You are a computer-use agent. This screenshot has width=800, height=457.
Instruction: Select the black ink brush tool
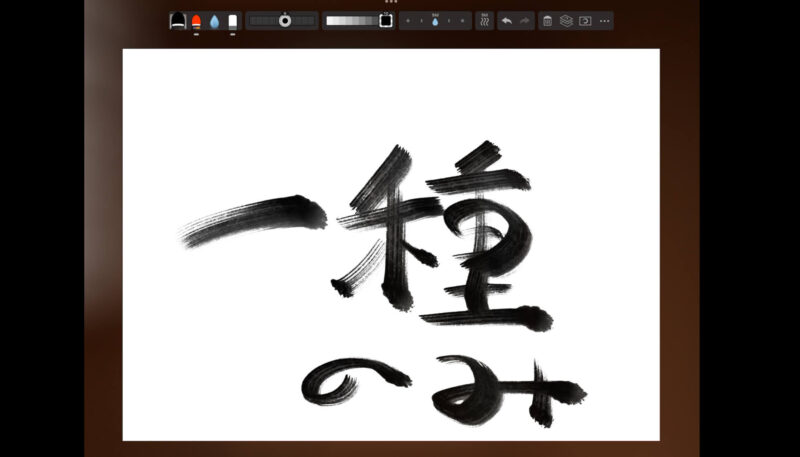[x=178, y=21]
